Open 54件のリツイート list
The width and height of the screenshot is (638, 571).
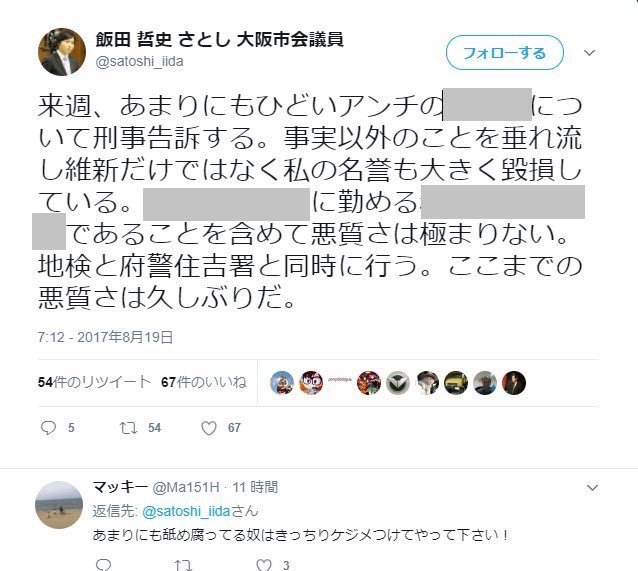pos(94,382)
